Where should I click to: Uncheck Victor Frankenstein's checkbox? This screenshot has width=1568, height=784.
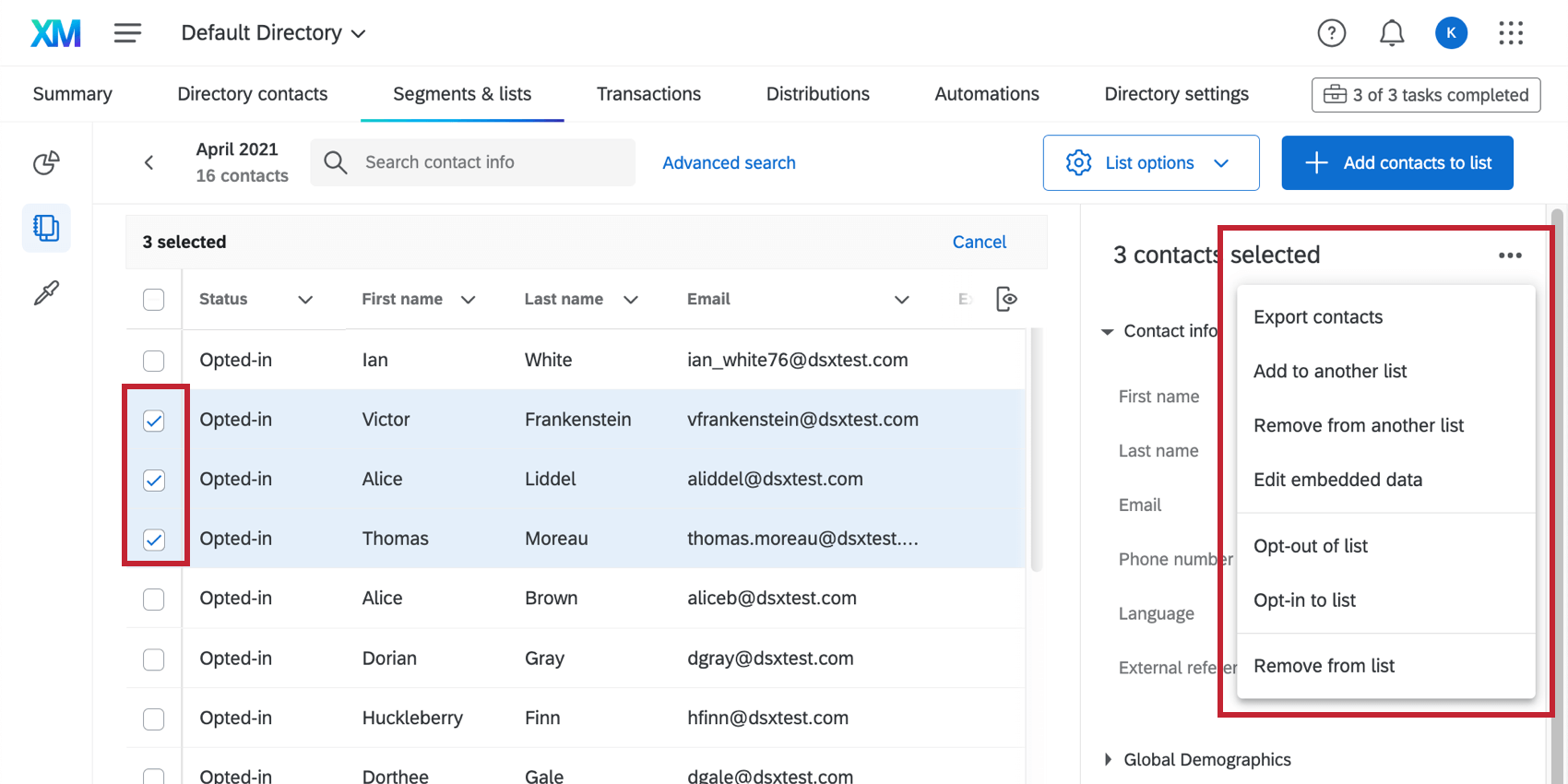click(154, 421)
